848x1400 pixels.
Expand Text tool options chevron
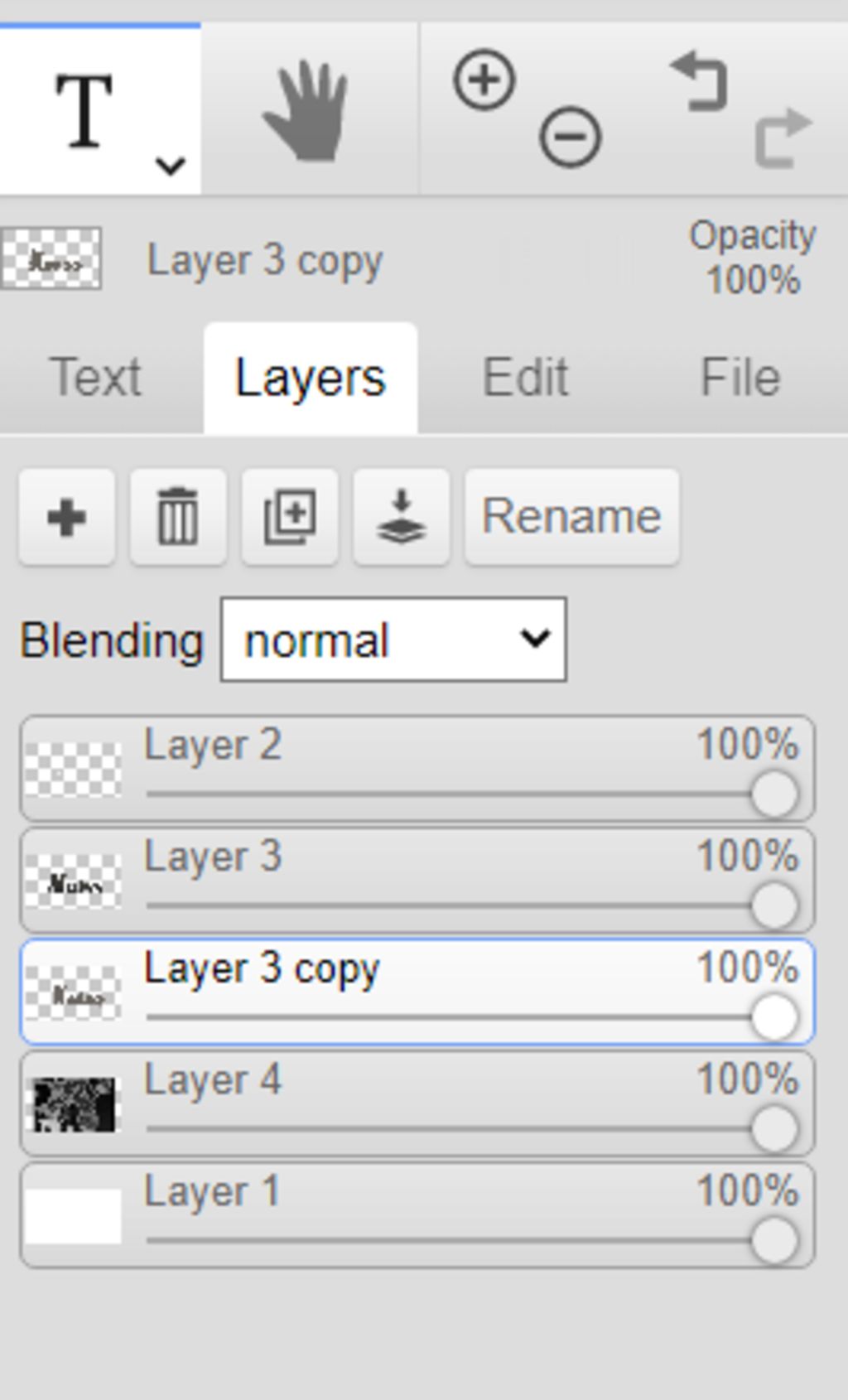170,166
